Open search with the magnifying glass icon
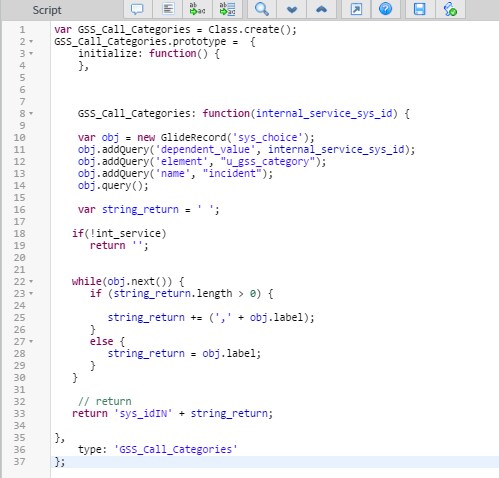 point(262,9)
